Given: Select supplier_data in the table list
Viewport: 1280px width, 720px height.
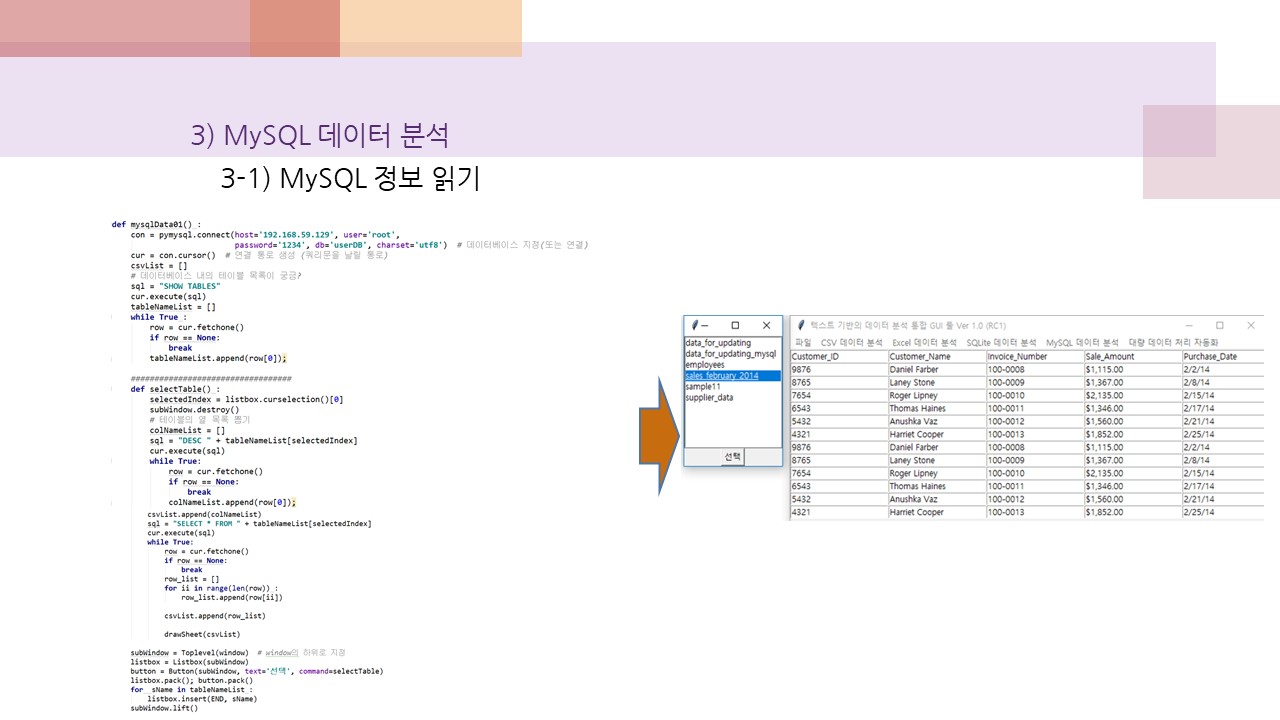Looking at the screenshot, I should pyautogui.click(x=714, y=398).
